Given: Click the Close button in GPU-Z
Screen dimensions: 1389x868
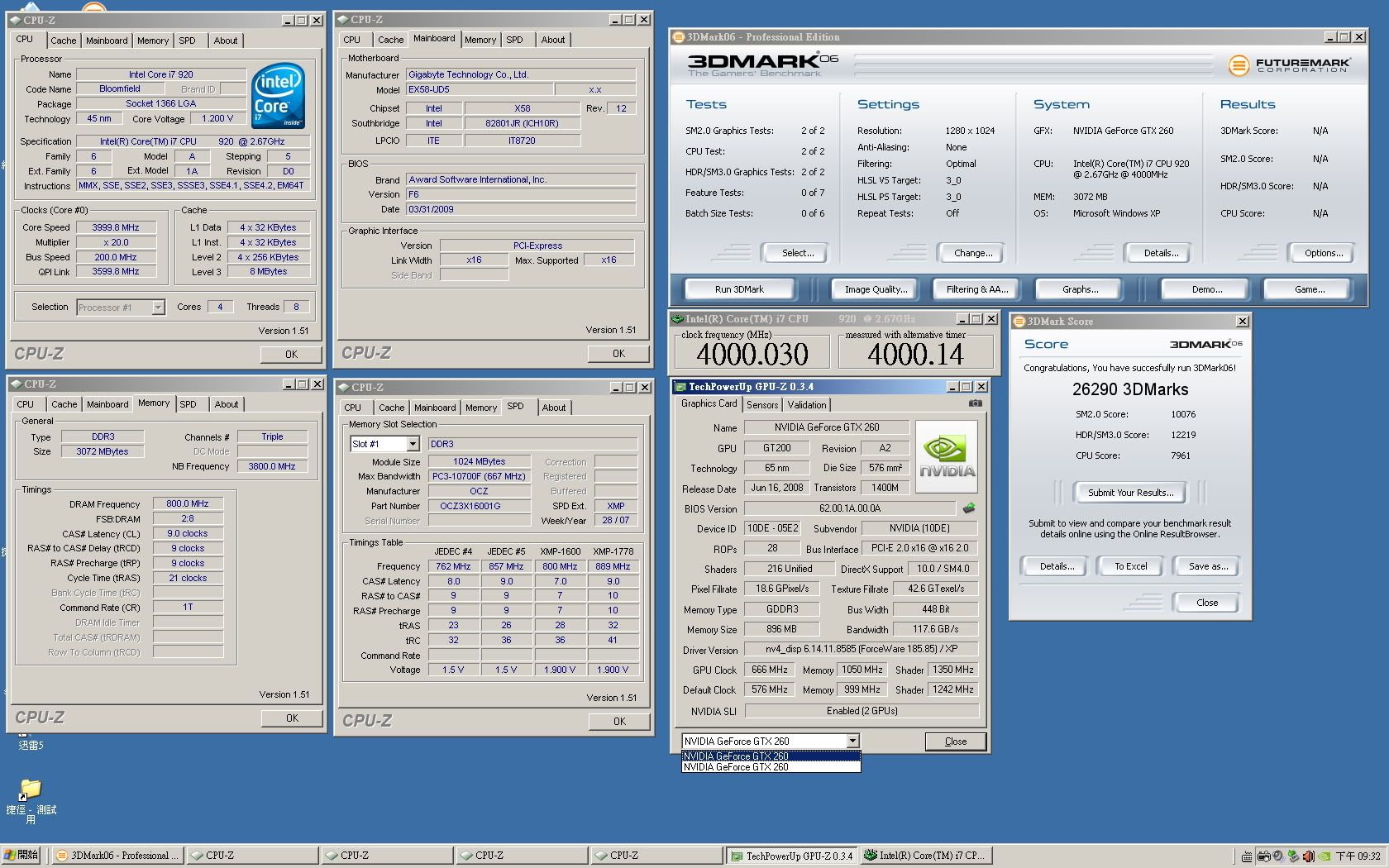Looking at the screenshot, I should pyautogui.click(x=955, y=742).
